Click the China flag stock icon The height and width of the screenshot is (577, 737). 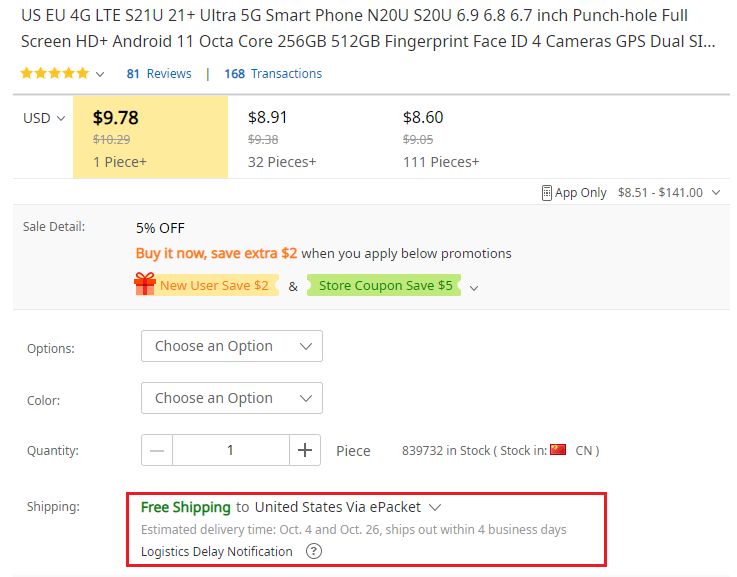[558, 450]
